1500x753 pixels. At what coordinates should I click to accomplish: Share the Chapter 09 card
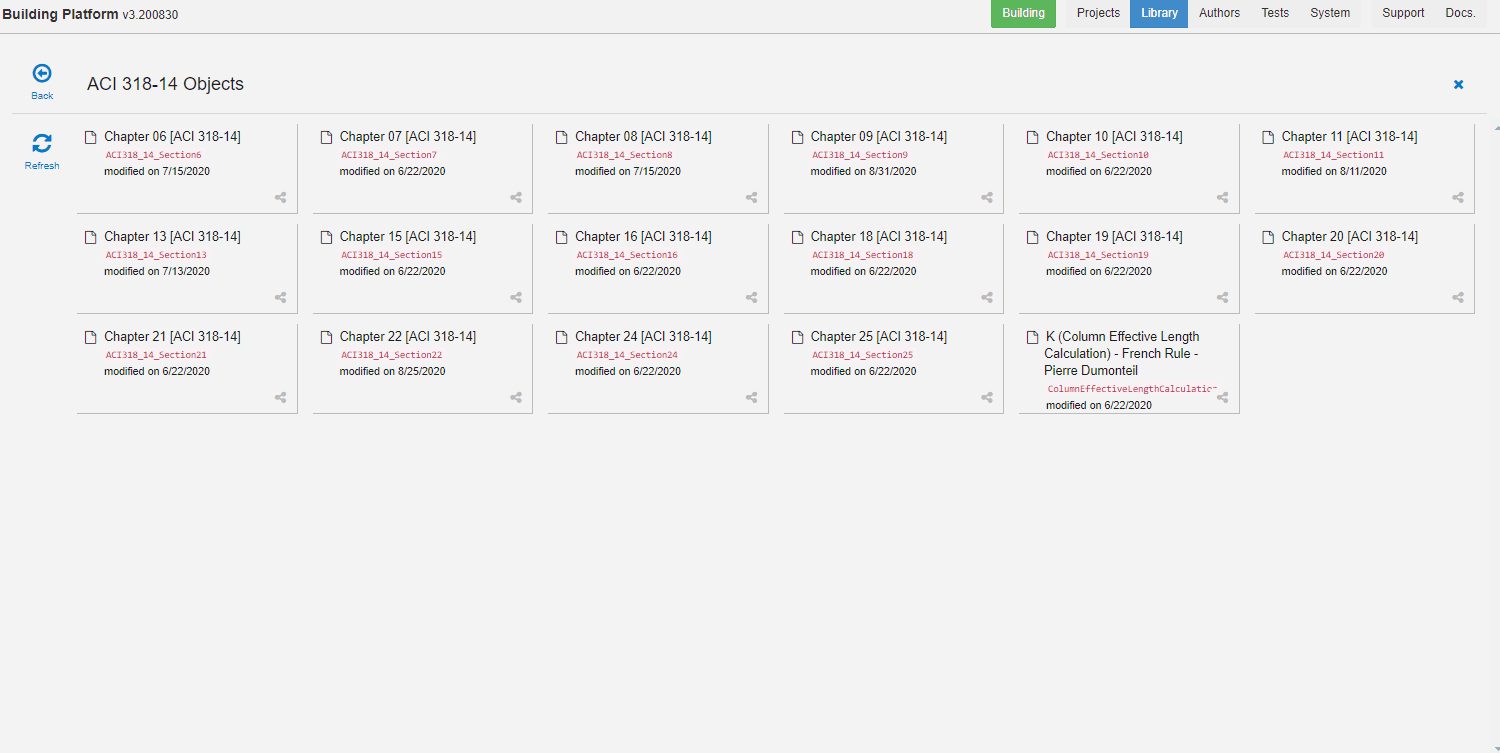(x=987, y=198)
